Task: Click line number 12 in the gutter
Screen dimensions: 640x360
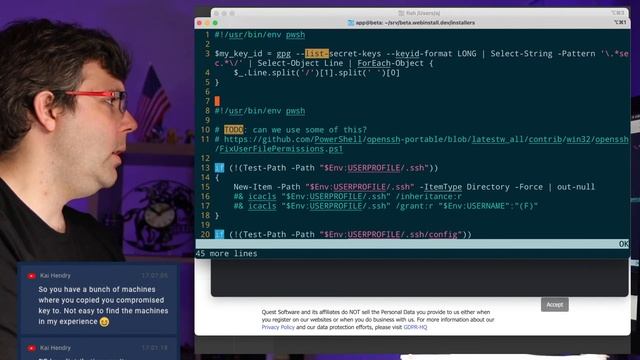Action: pos(205,158)
